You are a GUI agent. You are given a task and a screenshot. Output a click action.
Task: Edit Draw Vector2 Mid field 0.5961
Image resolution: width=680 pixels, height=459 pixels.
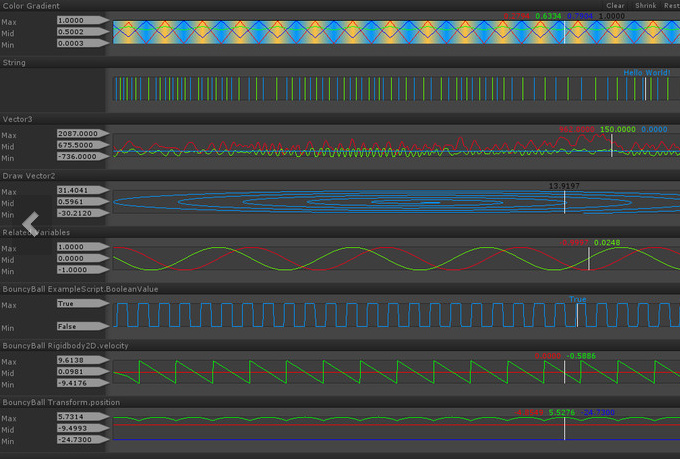[82, 201]
